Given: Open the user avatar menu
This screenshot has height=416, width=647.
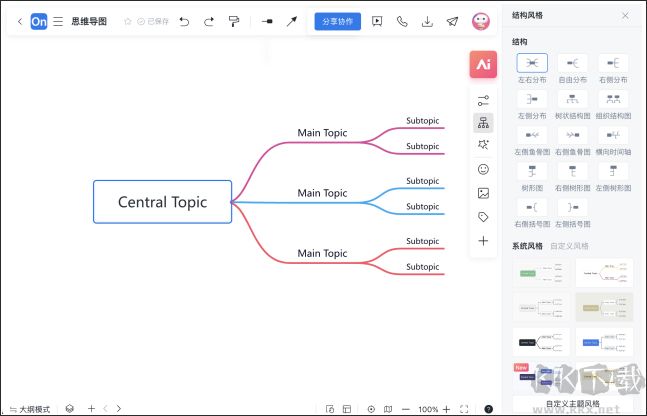Looking at the screenshot, I should 481,21.
